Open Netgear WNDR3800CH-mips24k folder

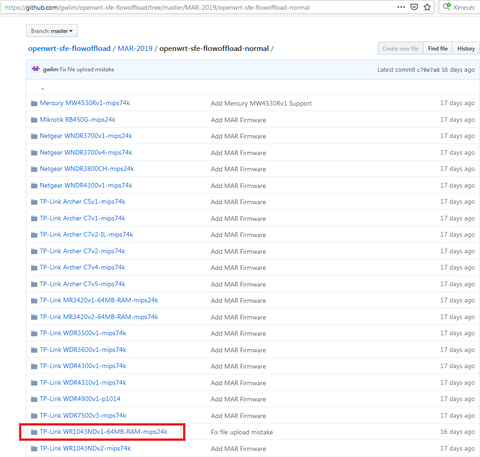pos(87,169)
